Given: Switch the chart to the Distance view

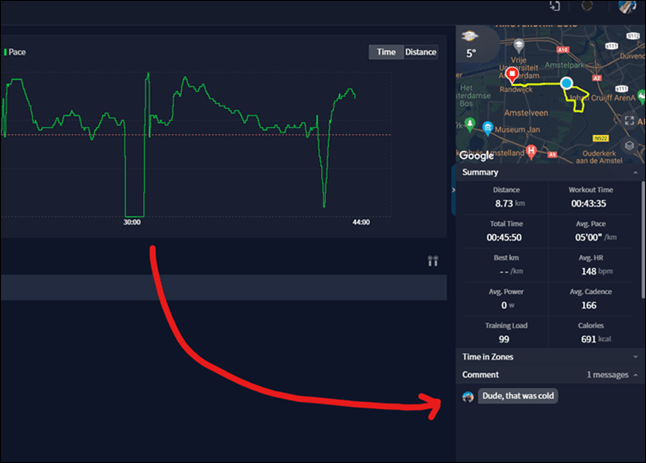Looking at the screenshot, I should coord(420,52).
